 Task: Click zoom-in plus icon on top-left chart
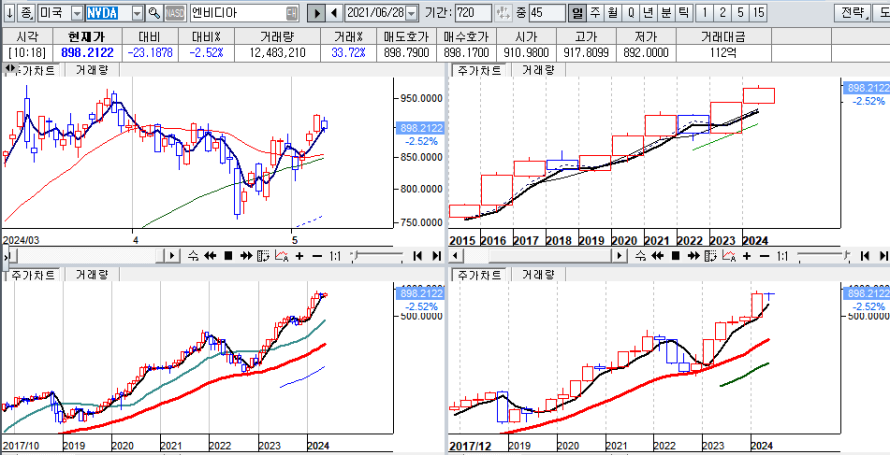[299, 256]
